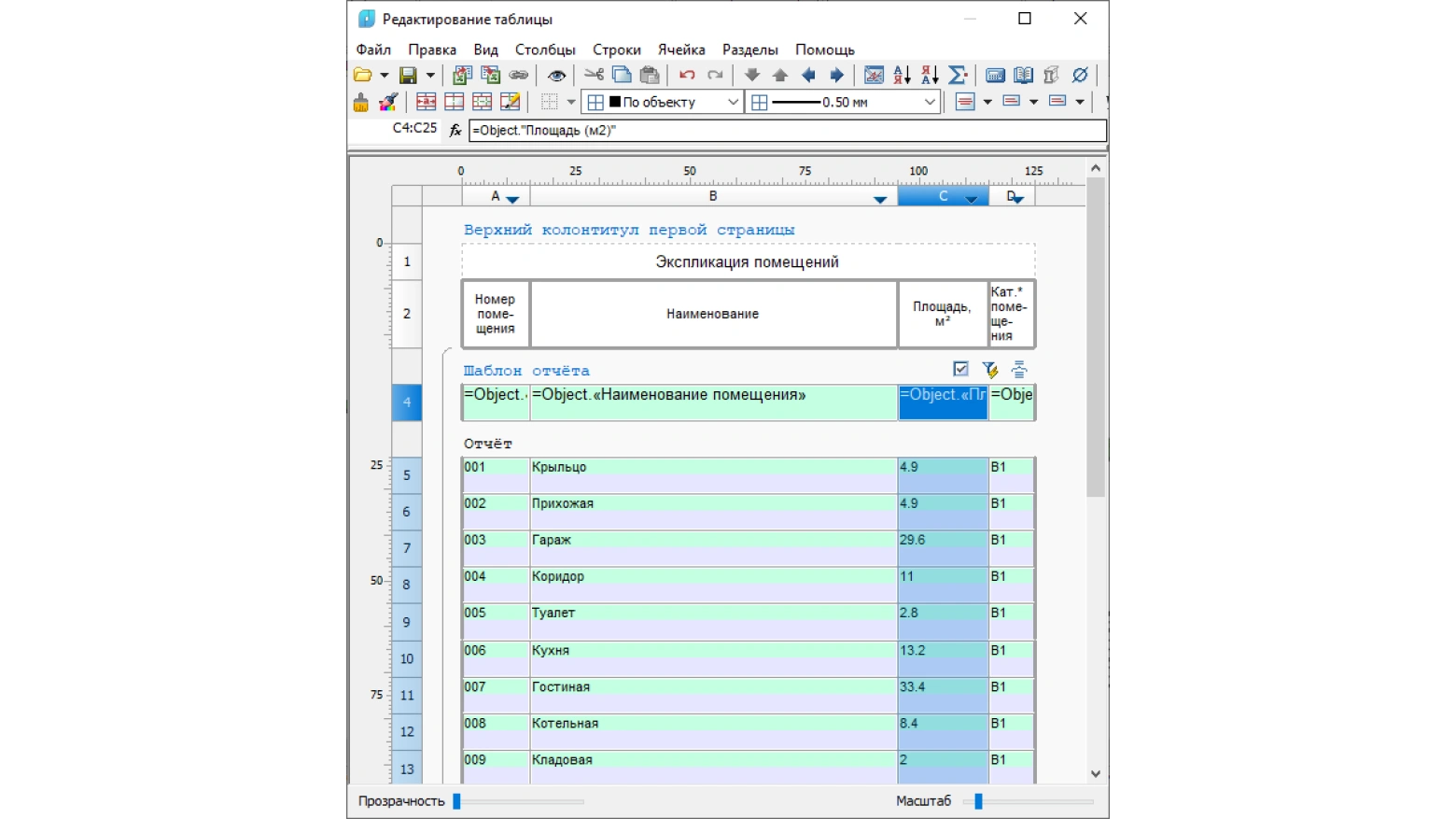This screenshot has width=1456, height=819.
Task: Open the Разделы menu
Action: coord(749,49)
